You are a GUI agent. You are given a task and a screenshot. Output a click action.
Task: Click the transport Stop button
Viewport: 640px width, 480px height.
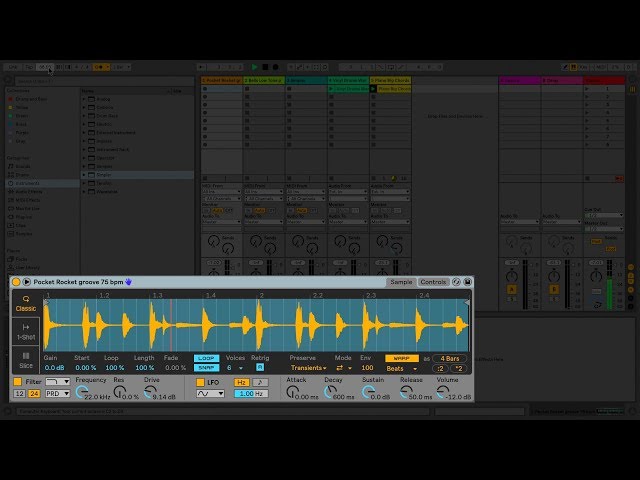coord(265,67)
